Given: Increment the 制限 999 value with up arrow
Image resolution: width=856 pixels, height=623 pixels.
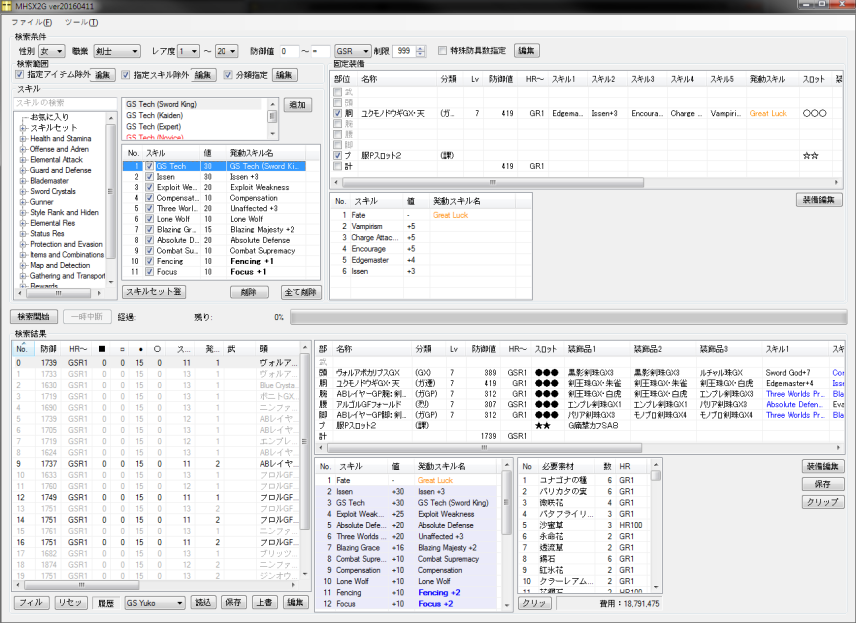Looking at the screenshot, I should [x=419, y=46].
